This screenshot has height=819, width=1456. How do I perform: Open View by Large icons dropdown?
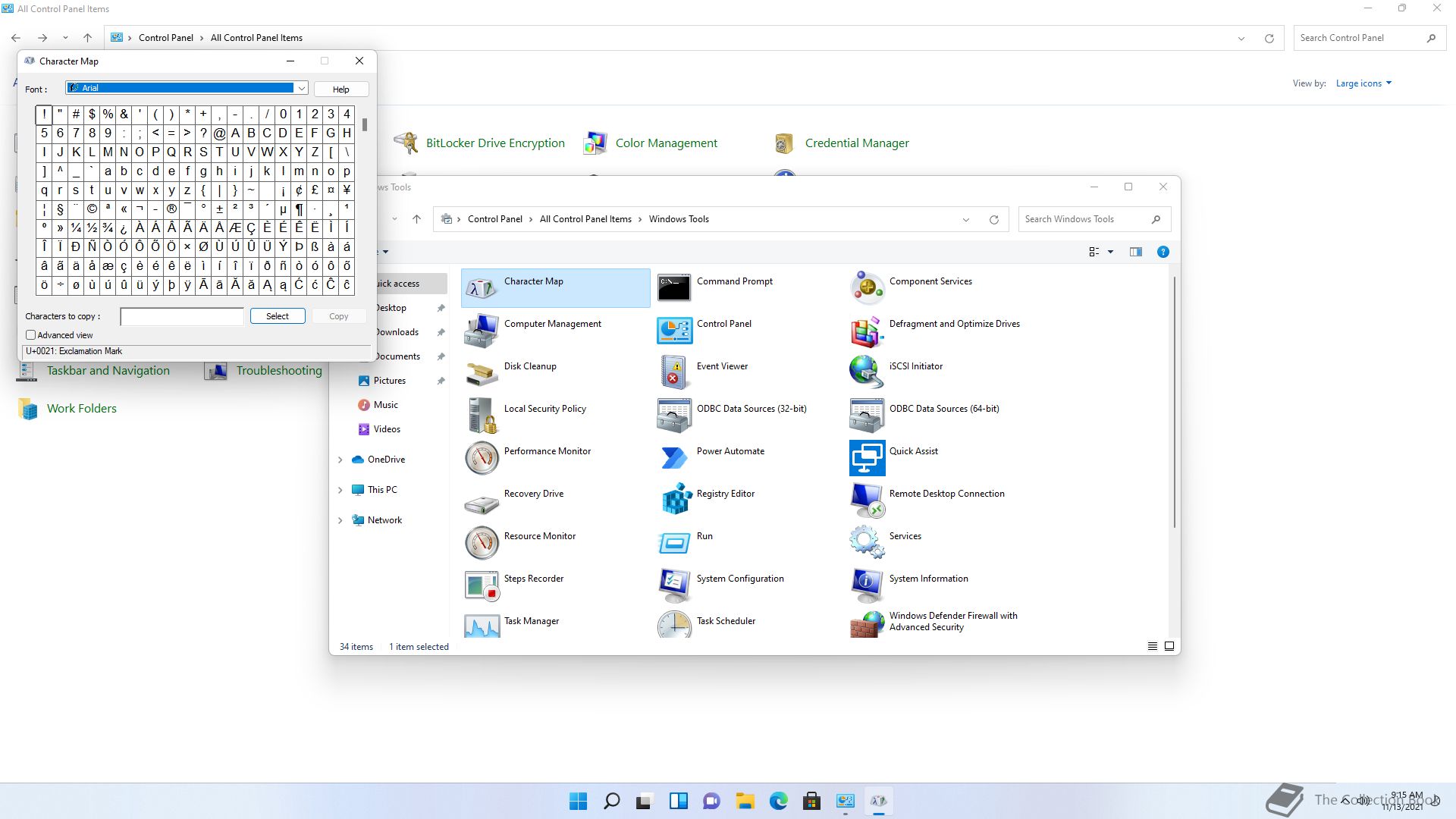coord(1363,83)
